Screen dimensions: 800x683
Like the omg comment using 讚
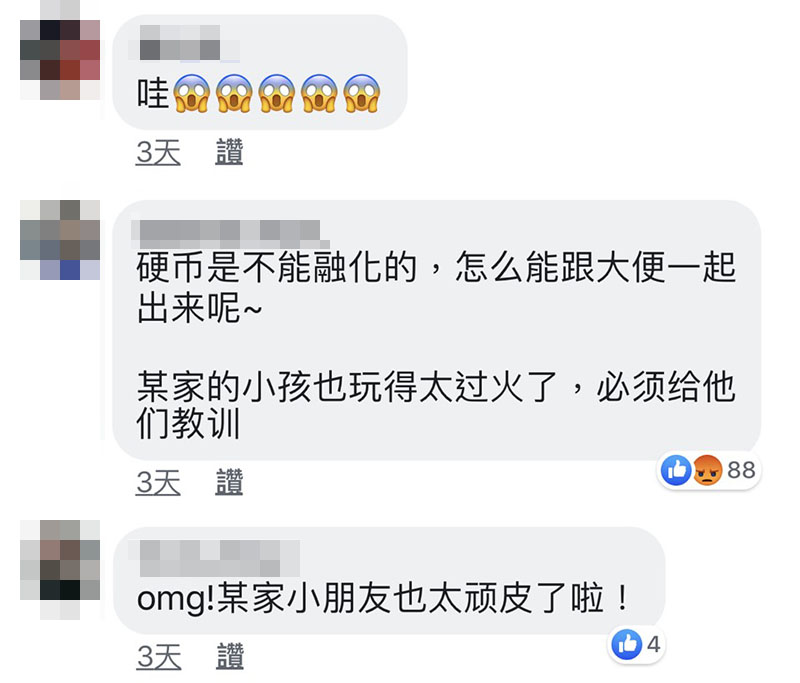coord(230,656)
